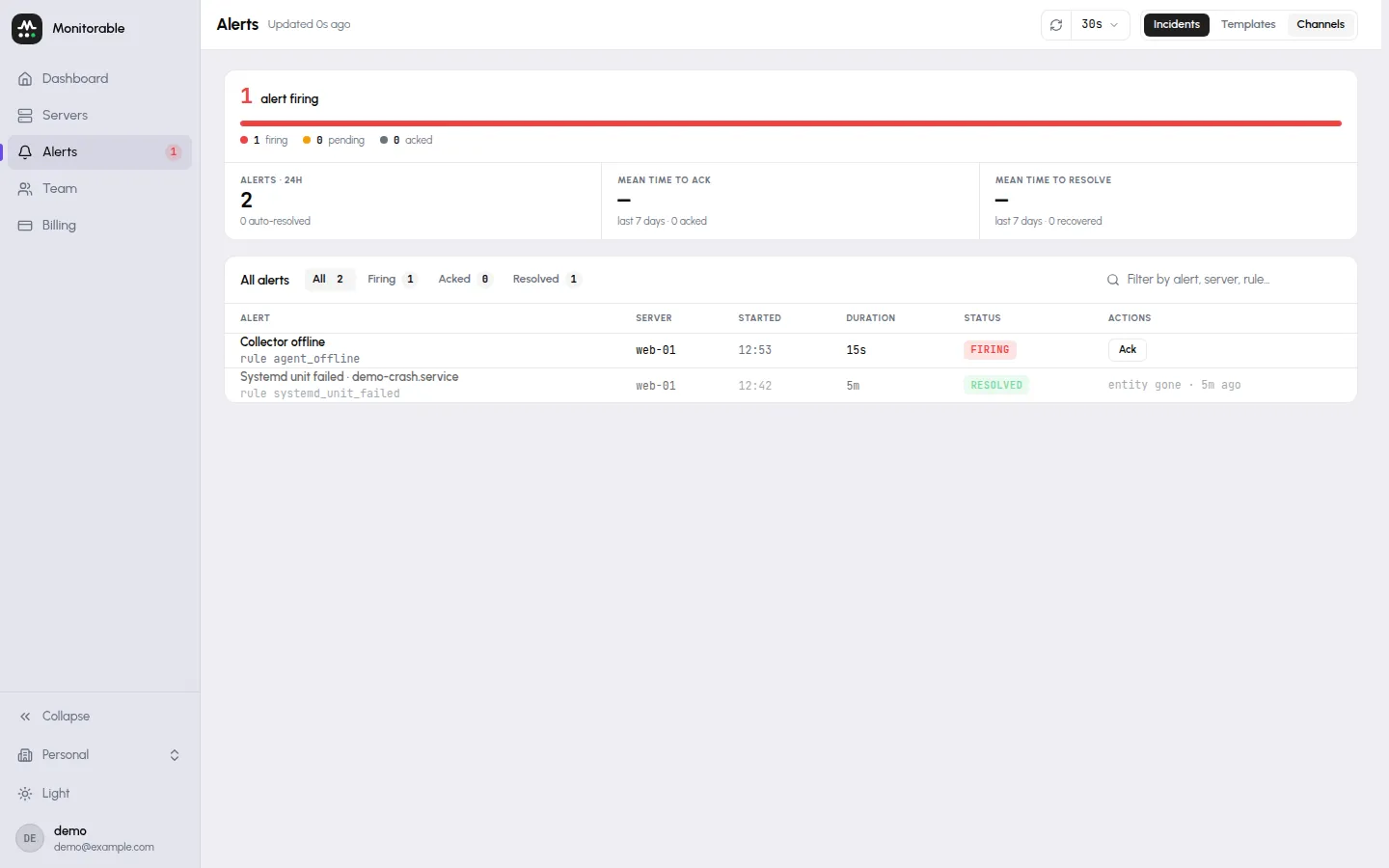Open the Collector offline alert

791,350
